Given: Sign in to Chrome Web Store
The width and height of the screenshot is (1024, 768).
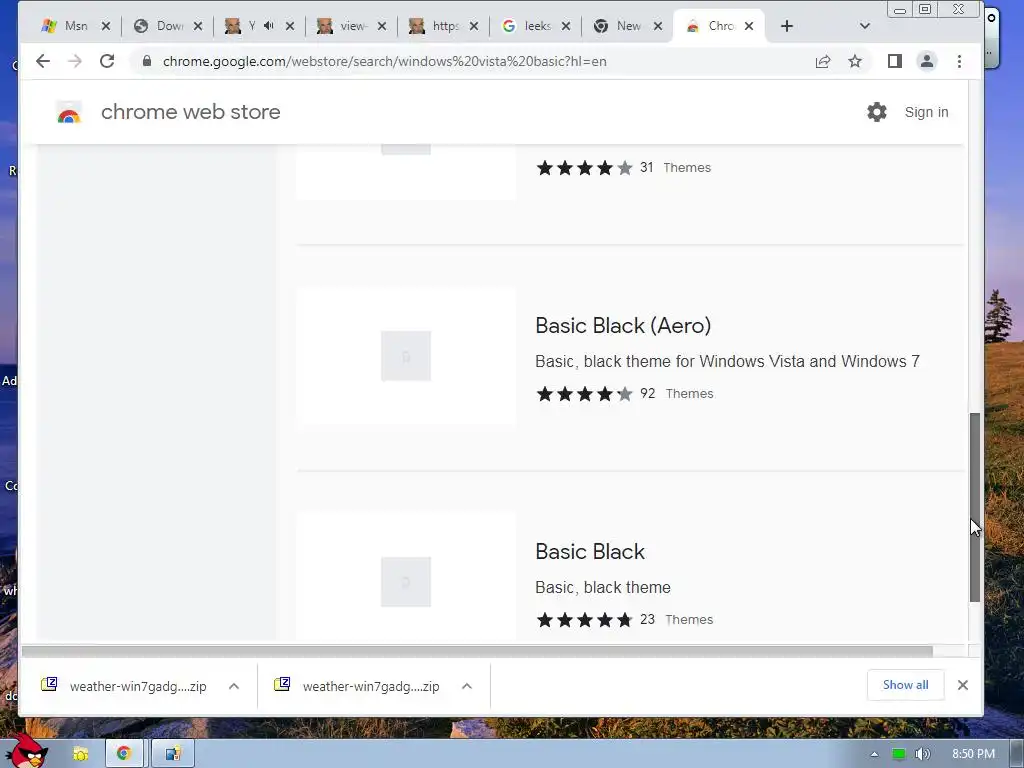Looking at the screenshot, I should [x=926, y=112].
